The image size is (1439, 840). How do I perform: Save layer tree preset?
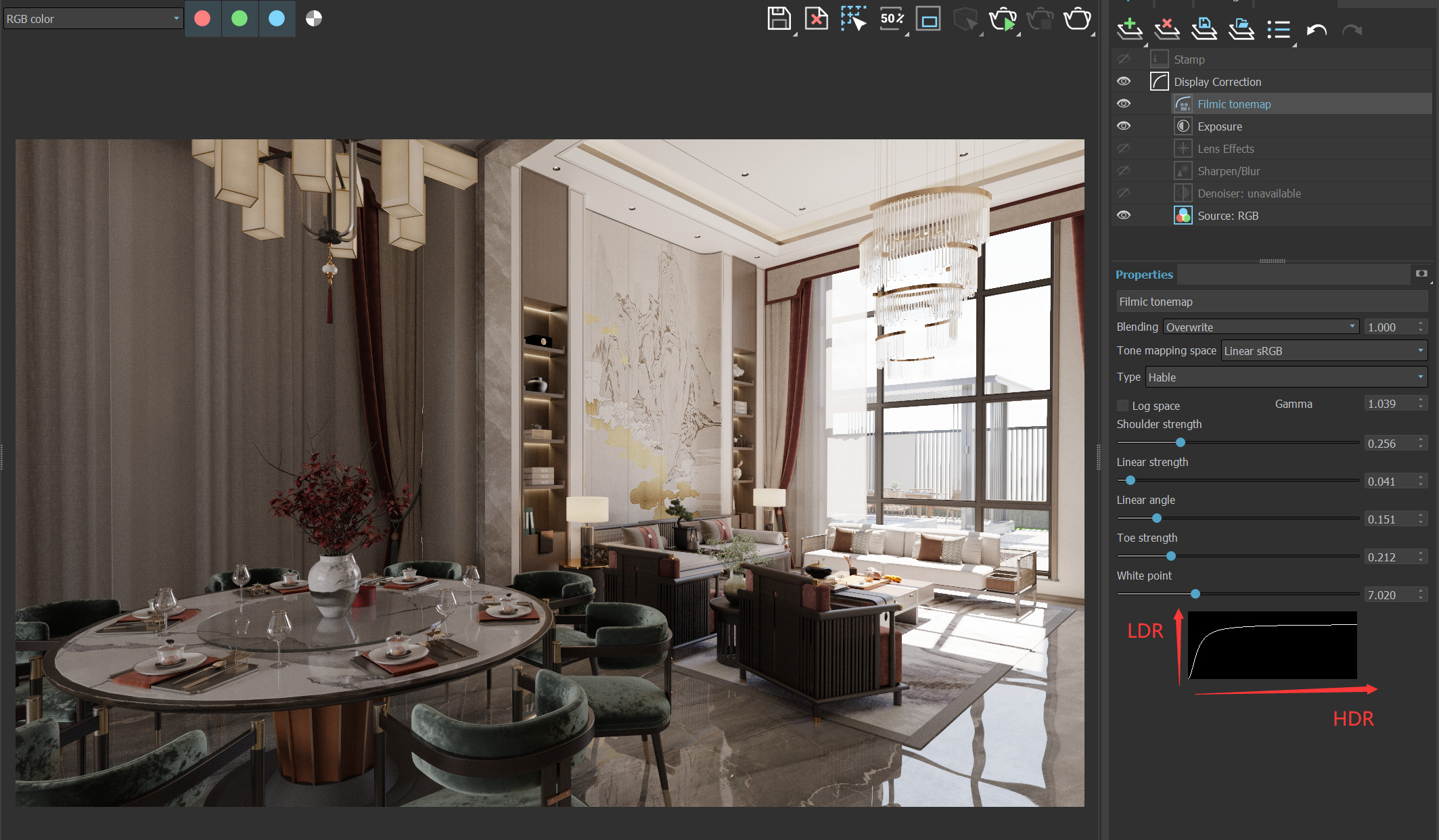click(1204, 29)
